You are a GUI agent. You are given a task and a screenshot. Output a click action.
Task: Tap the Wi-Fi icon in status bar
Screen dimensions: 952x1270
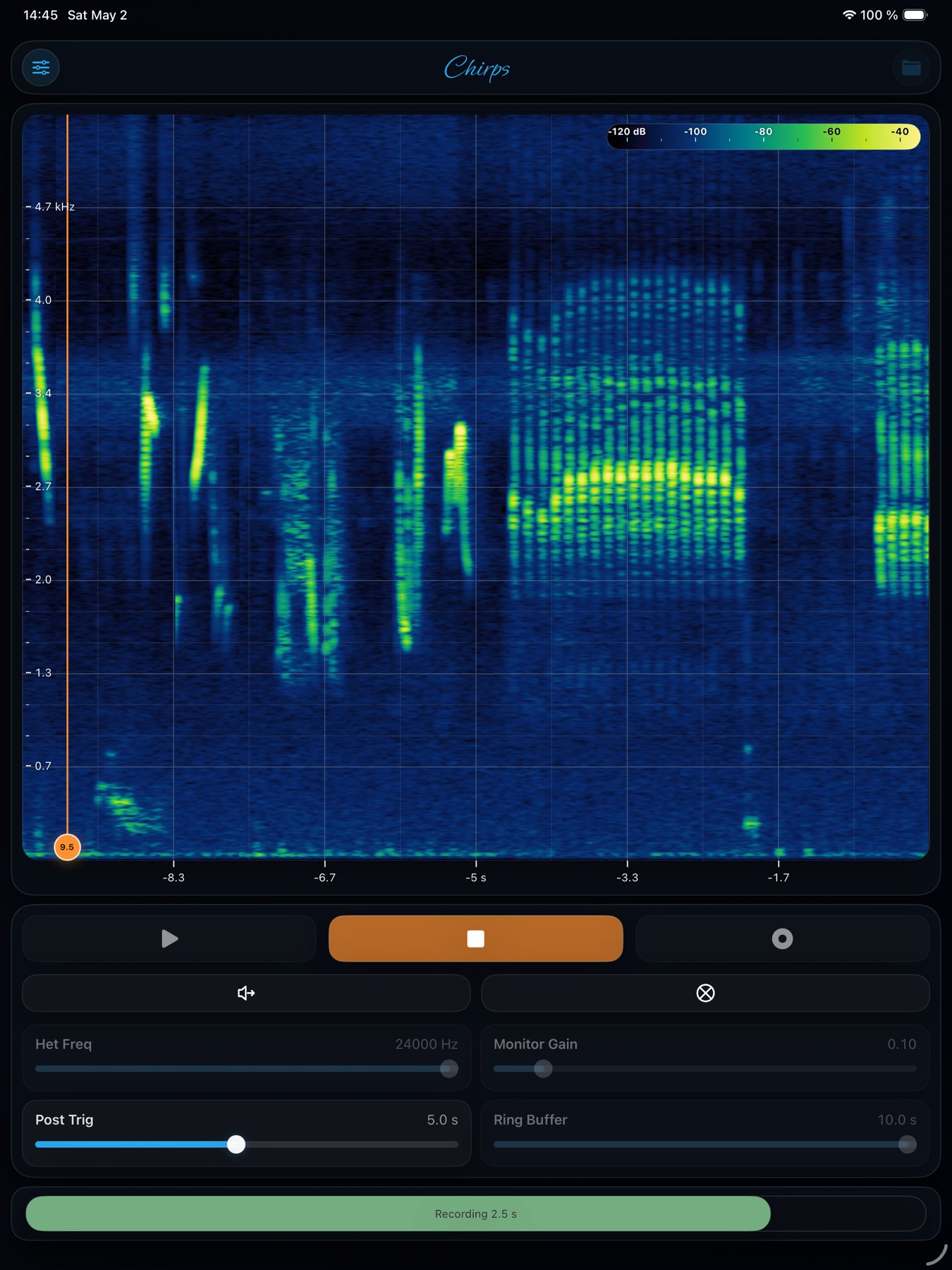point(849,15)
